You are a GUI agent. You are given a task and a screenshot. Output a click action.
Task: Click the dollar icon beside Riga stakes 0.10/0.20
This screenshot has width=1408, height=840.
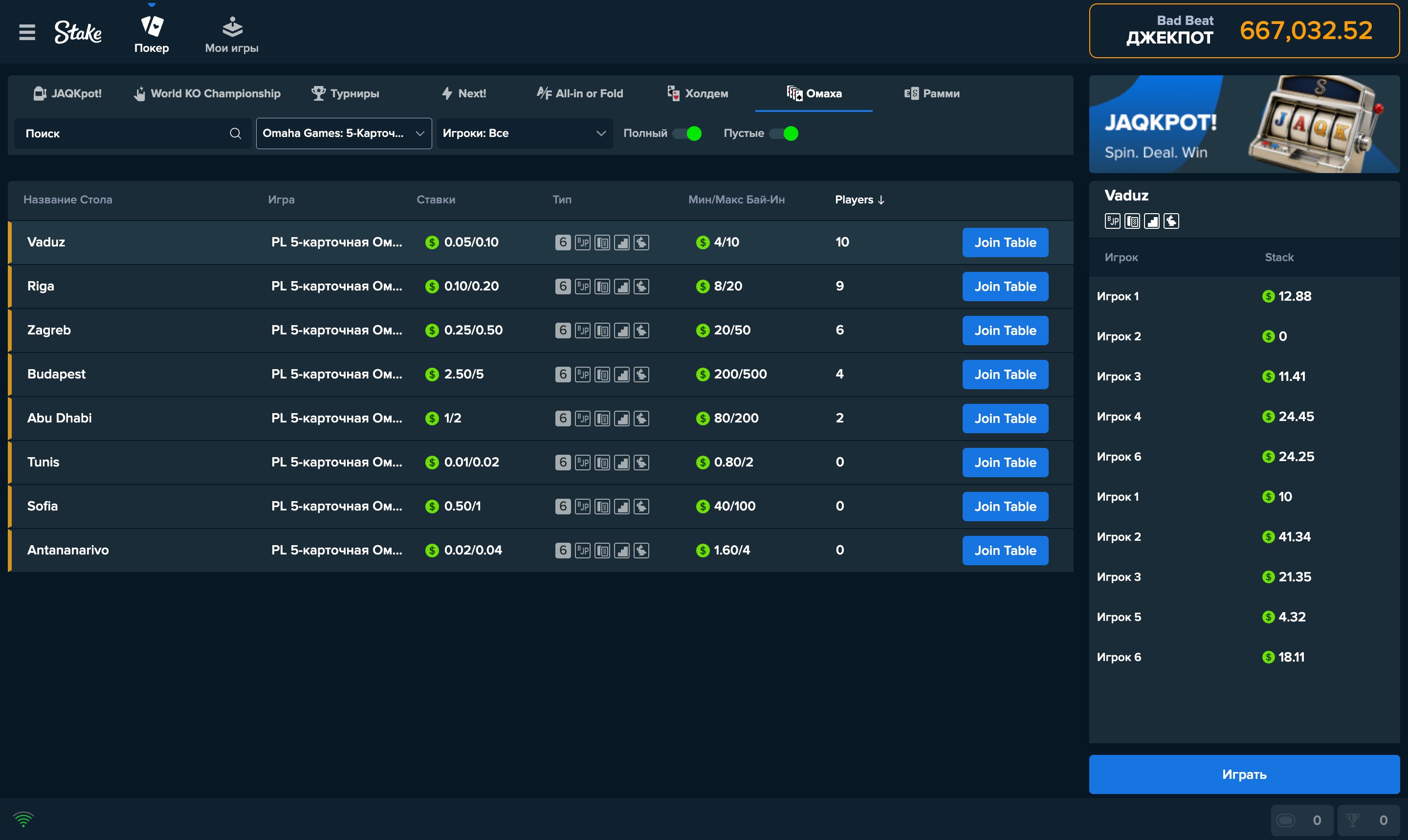pyautogui.click(x=432, y=287)
